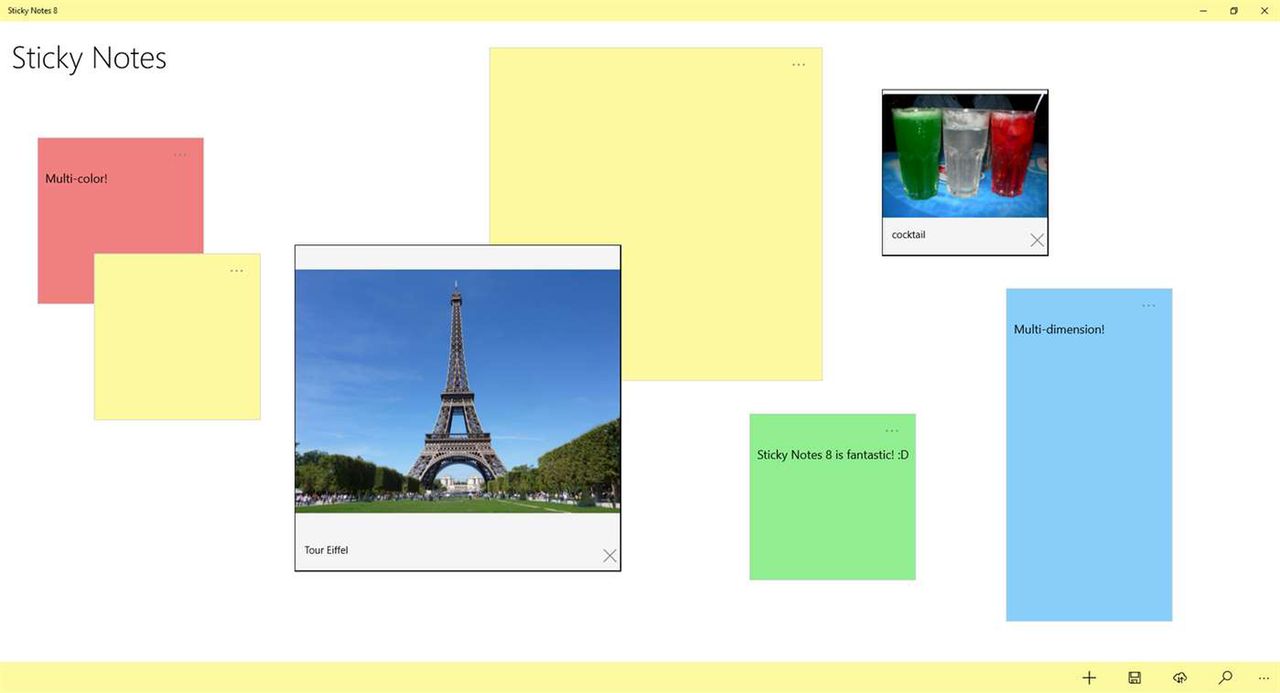Click the Eiffel Tower photo
This screenshot has width=1280, height=693.
click(x=458, y=391)
